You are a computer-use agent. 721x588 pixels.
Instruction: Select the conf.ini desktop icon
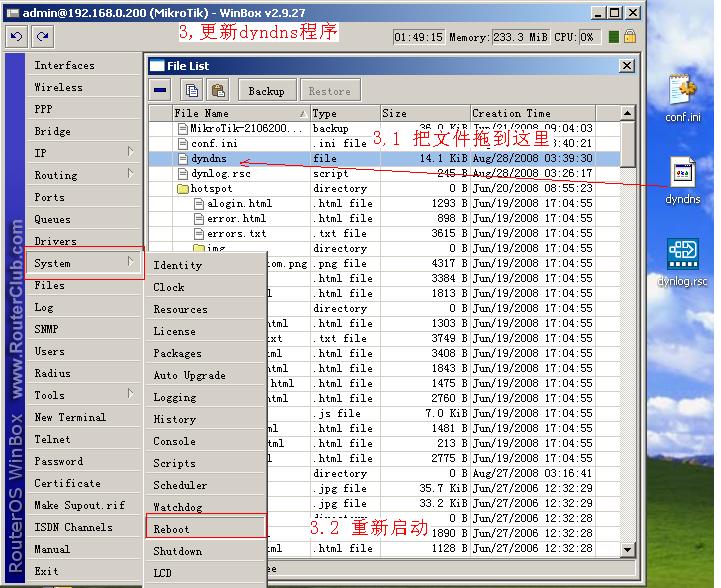pos(683,98)
